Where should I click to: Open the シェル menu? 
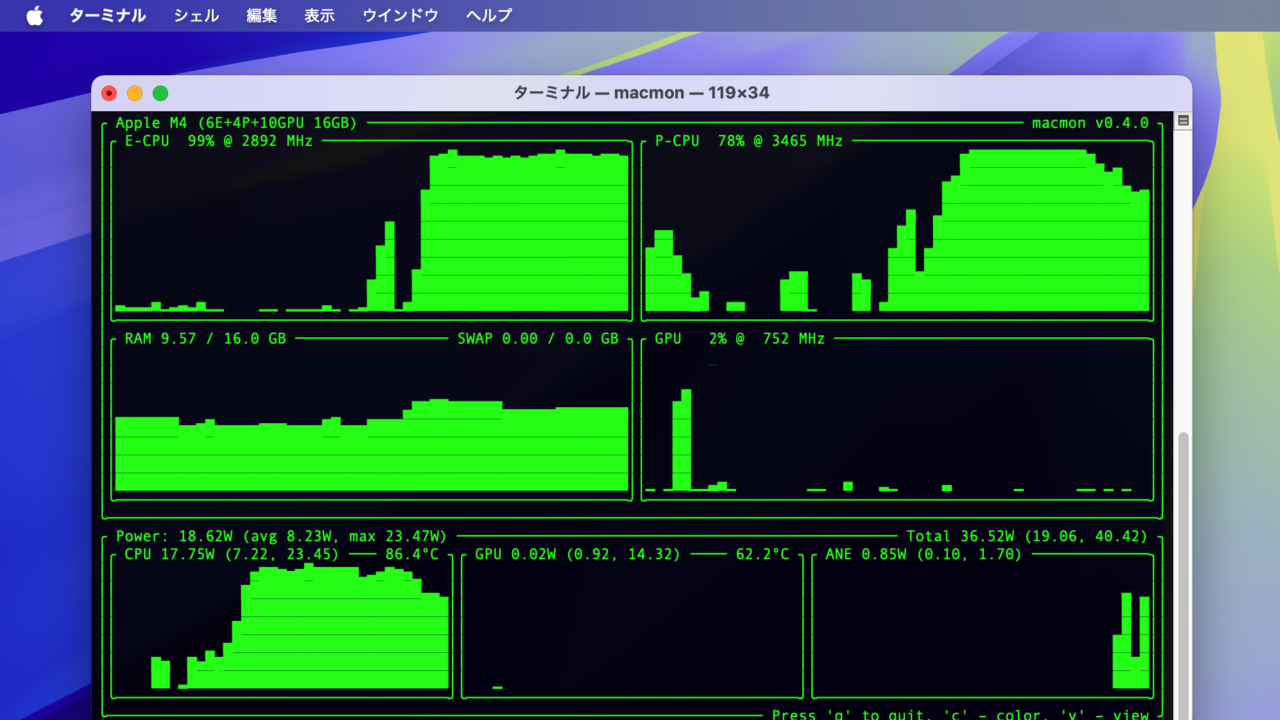(196, 15)
